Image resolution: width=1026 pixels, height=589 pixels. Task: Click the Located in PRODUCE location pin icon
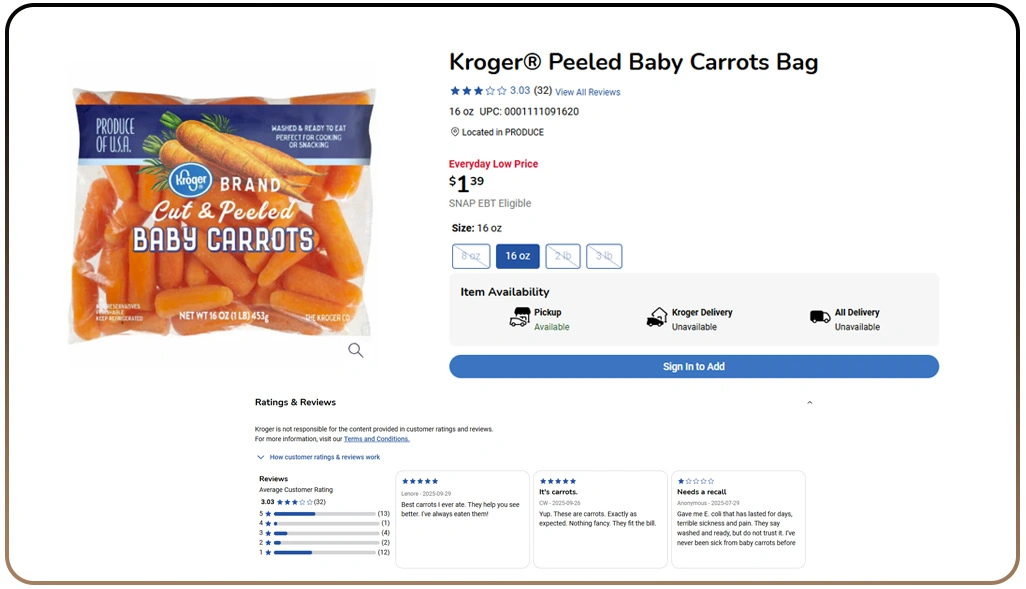[454, 131]
